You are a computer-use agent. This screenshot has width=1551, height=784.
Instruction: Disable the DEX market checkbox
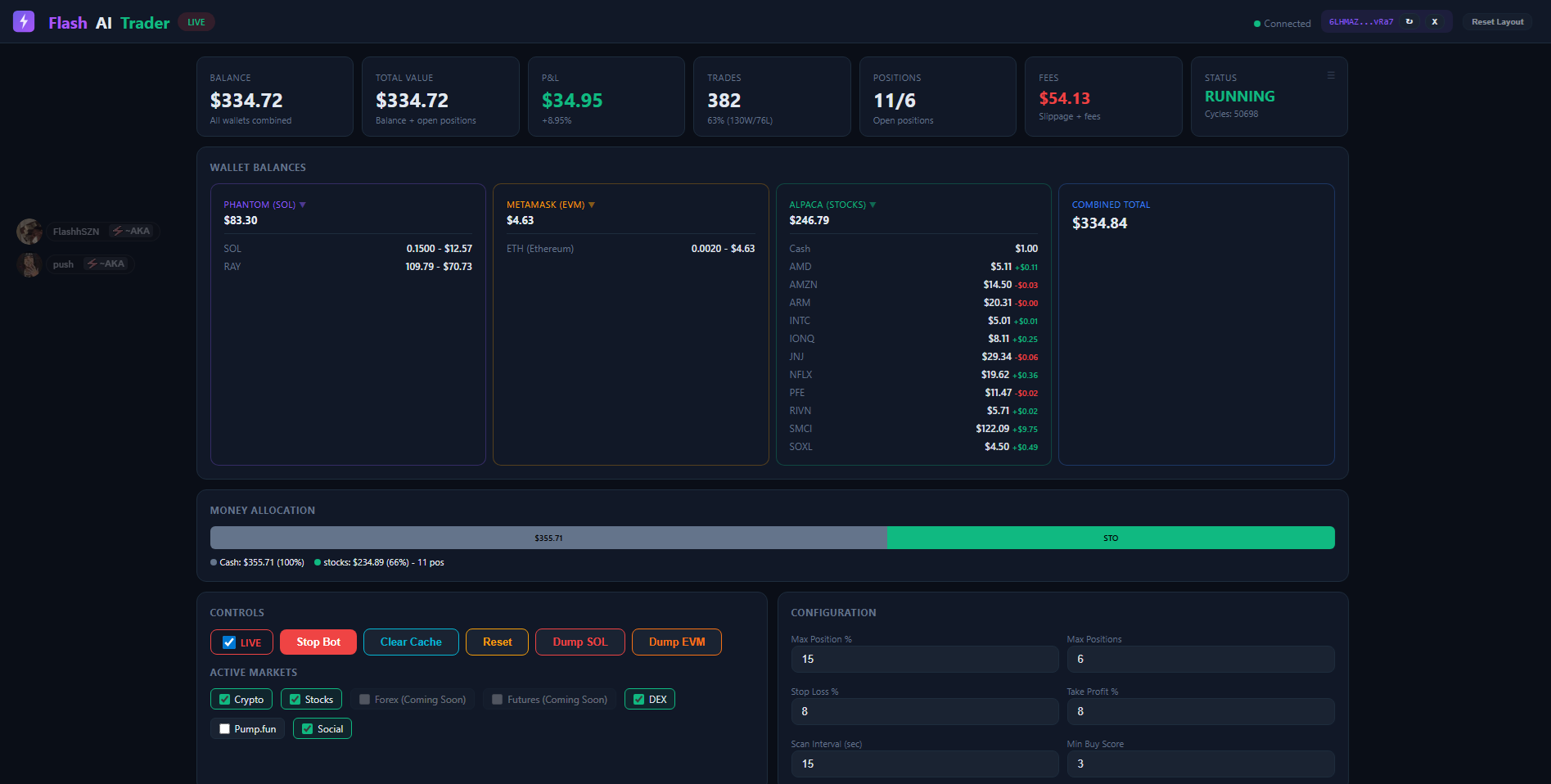point(638,700)
